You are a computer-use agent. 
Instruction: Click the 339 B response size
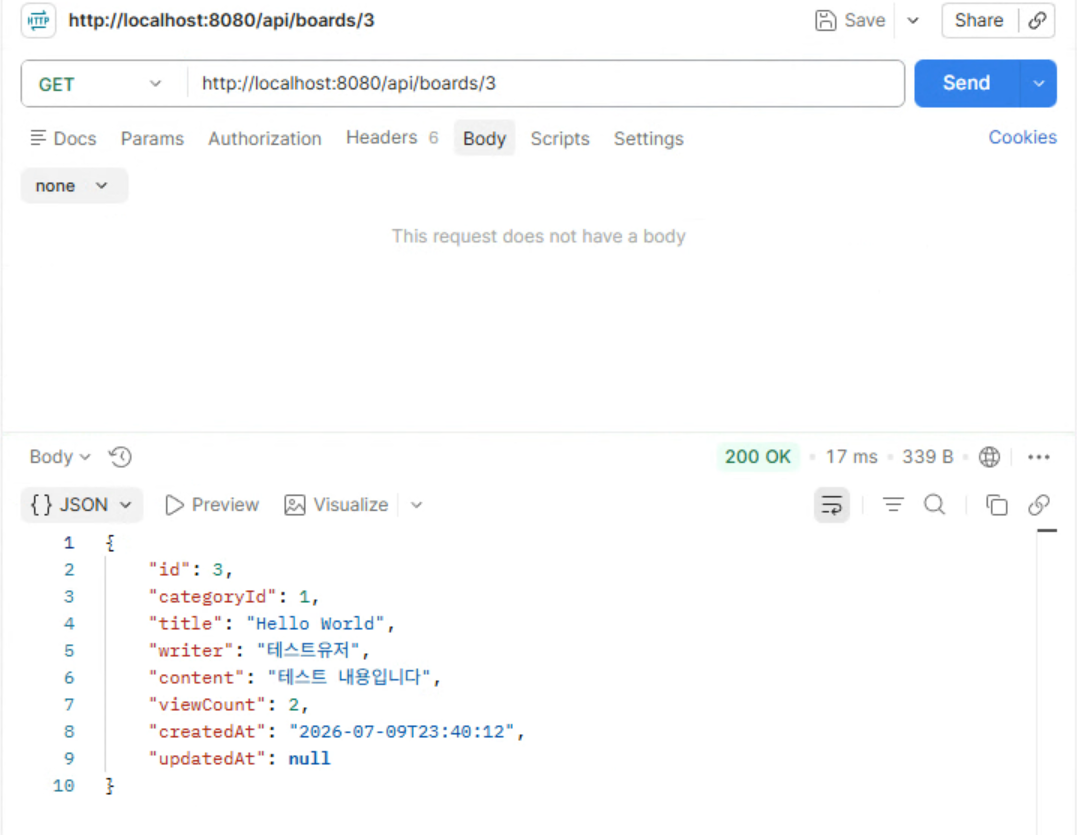click(x=927, y=457)
